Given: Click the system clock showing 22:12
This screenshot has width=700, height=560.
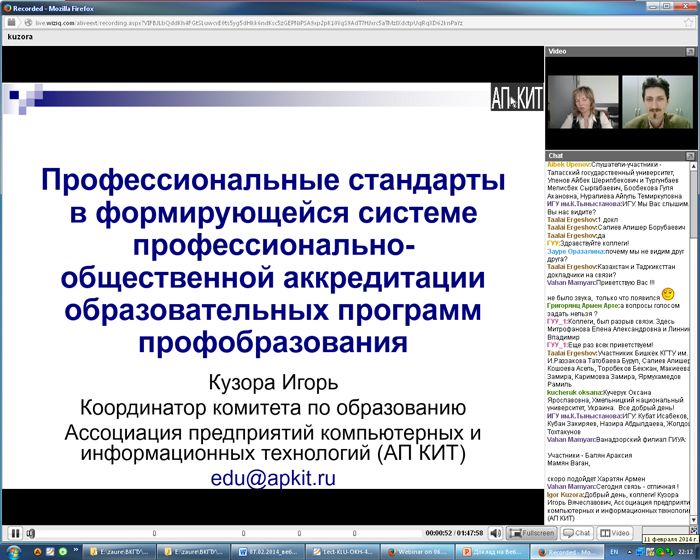Looking at the screenshot, I should pos(686,552).
